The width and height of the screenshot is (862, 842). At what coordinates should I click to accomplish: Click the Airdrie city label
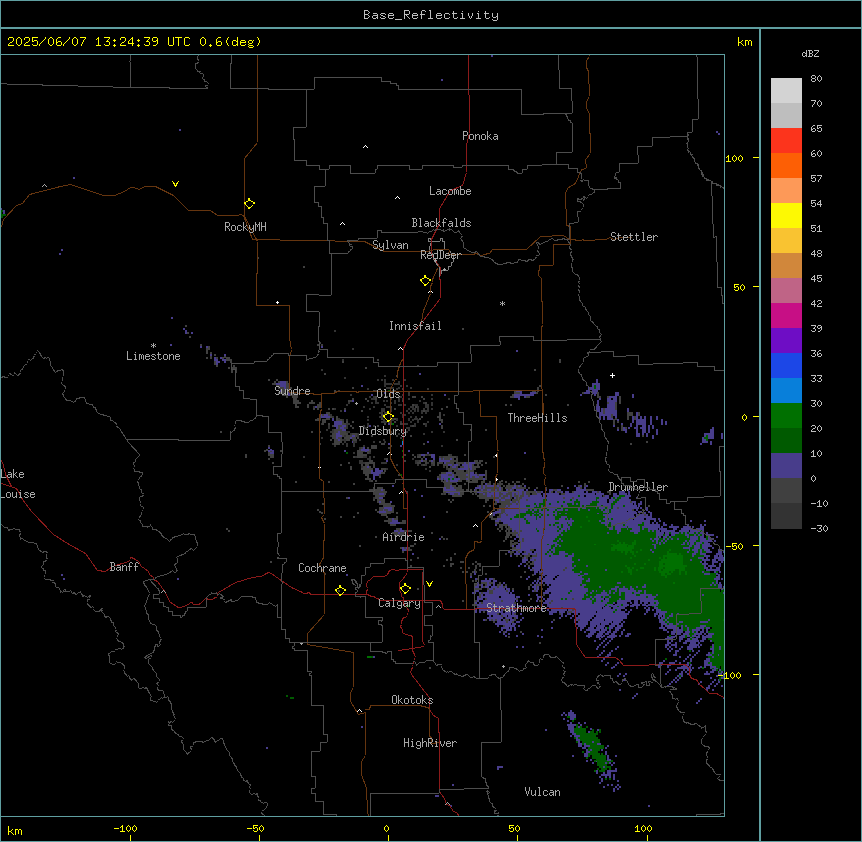(x=404, y=537)
